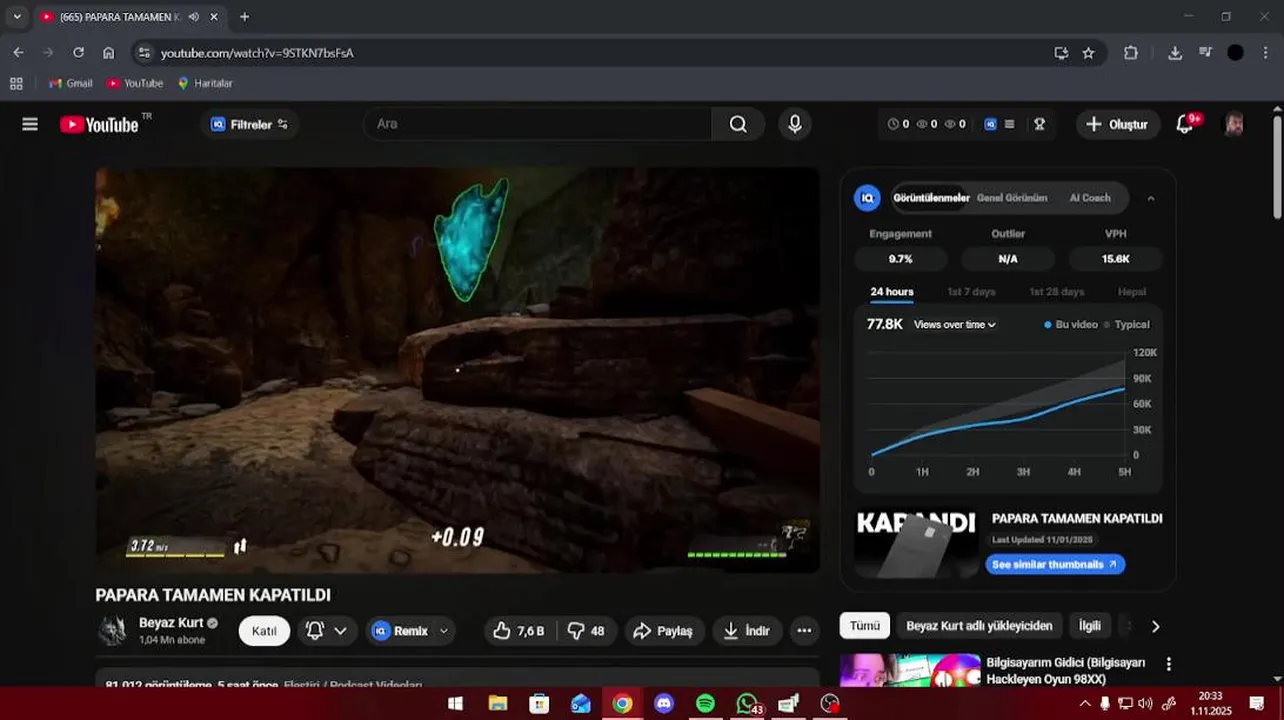The image size is (1284, 720).
Task: Open the Beyaz Kurt channel avatar
Action: 113,630
